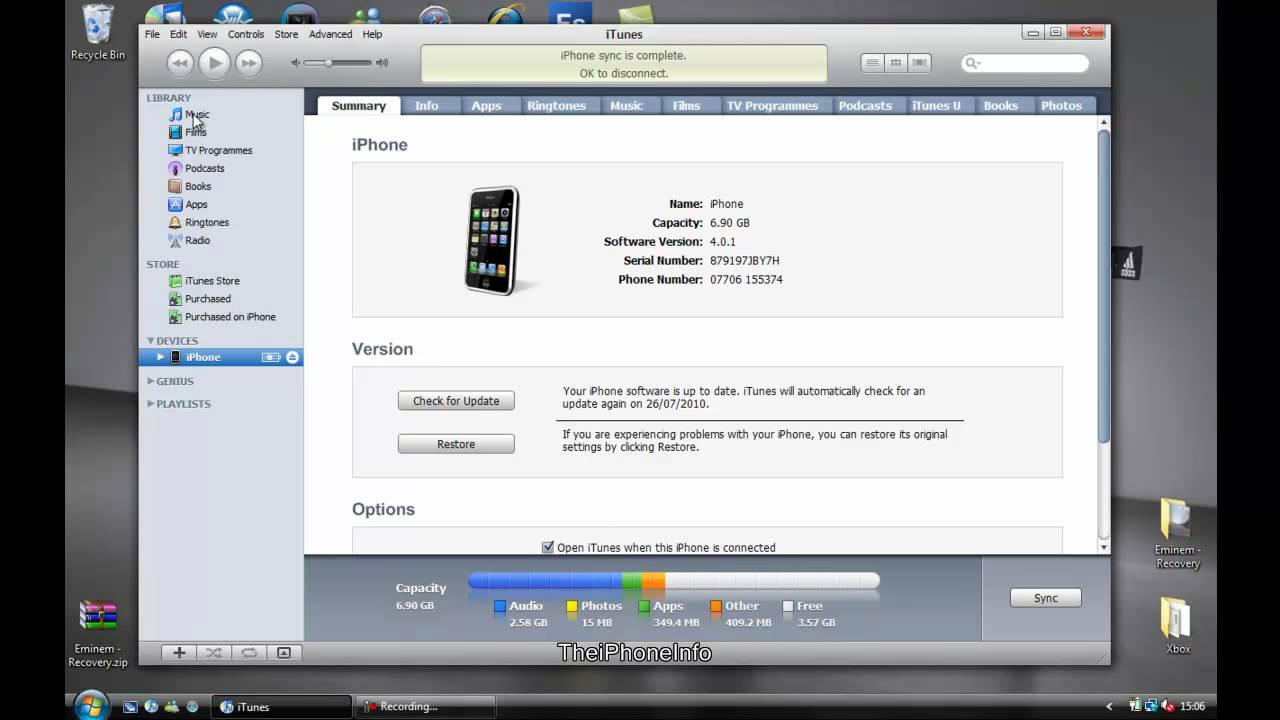
Task: Open the Windows Start menu
Action: coord(90,705)
